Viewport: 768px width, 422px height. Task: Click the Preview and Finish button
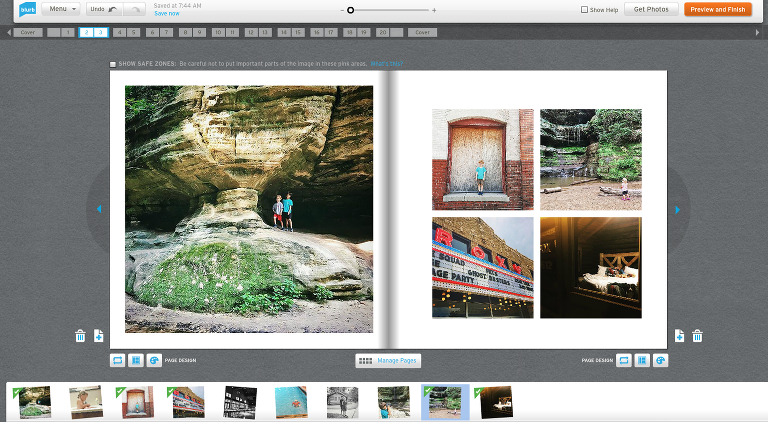click(x=718, y=9)
